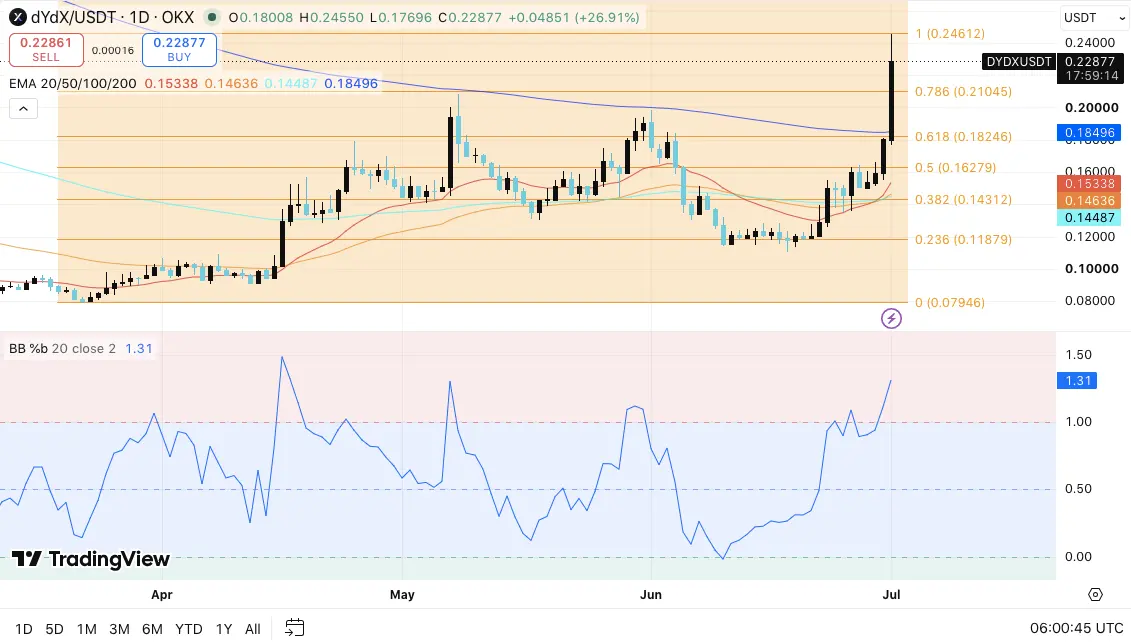Image resolution: width=1131 pixels, height=642 pixels.
Task: Click the May date label on time axis
Action: [x=402, y=595]
